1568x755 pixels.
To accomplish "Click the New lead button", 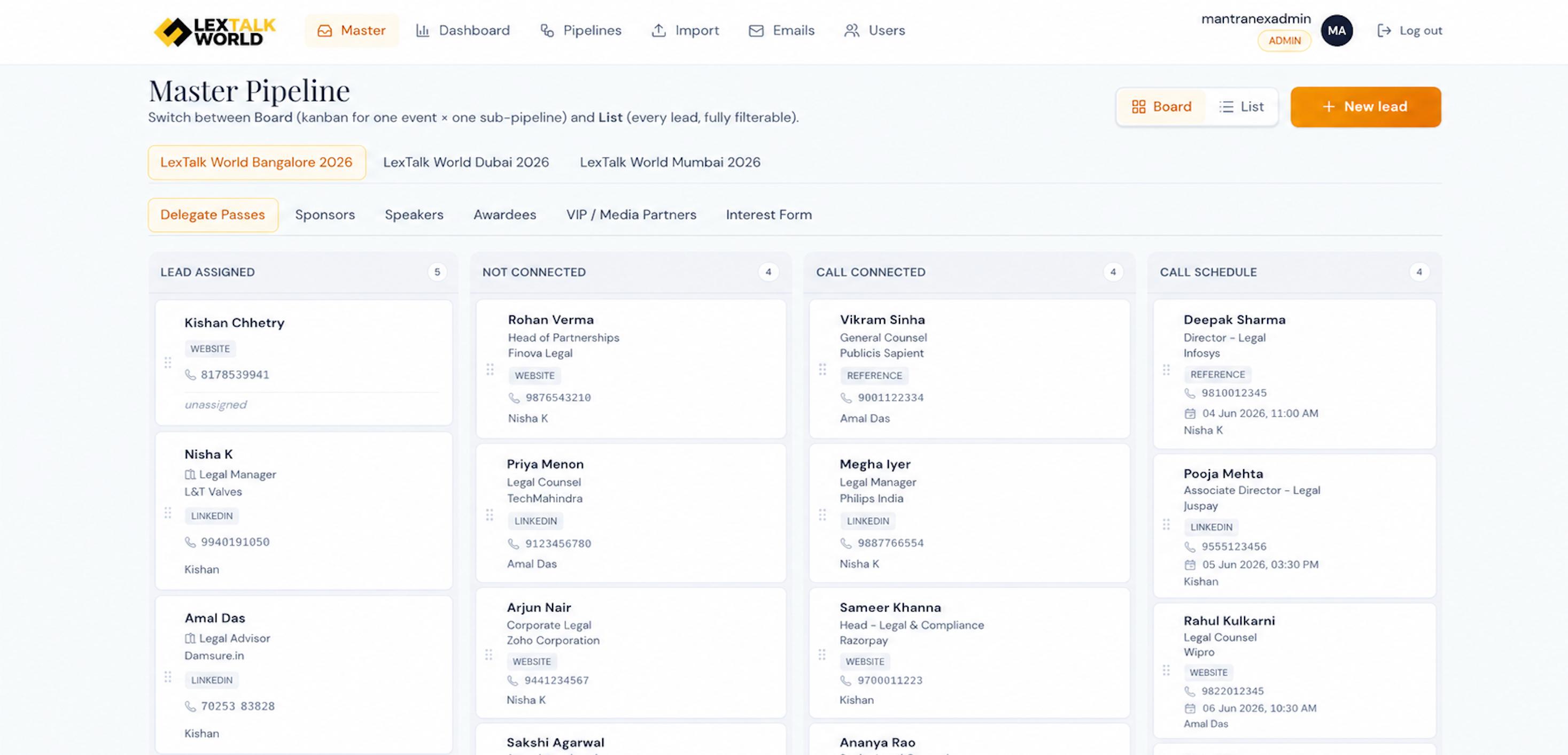I will click(x=1365, y=106).
